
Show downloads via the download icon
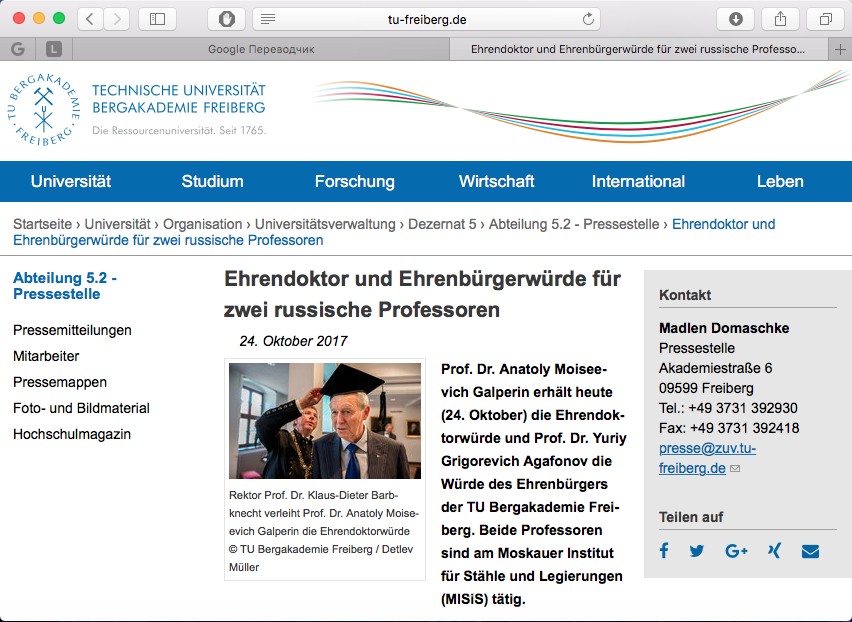pos(735,19)
